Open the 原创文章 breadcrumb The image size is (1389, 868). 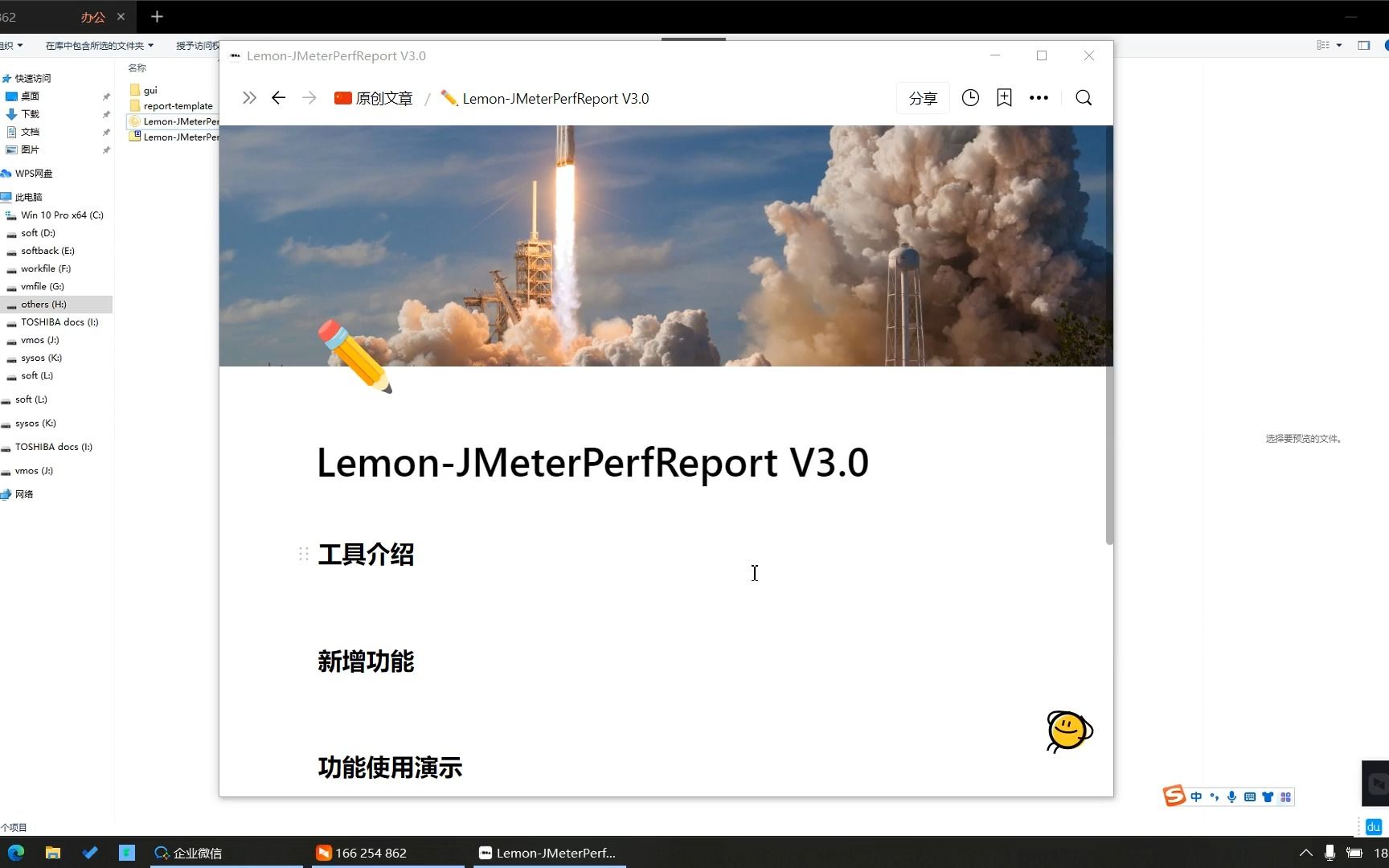point(374,98)
